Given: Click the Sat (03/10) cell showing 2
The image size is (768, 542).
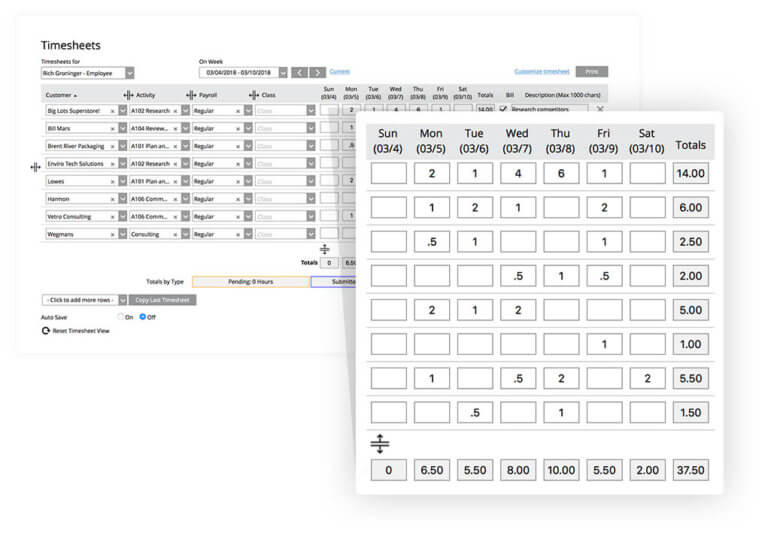Looking at the screenshot, I should [647, 378].
